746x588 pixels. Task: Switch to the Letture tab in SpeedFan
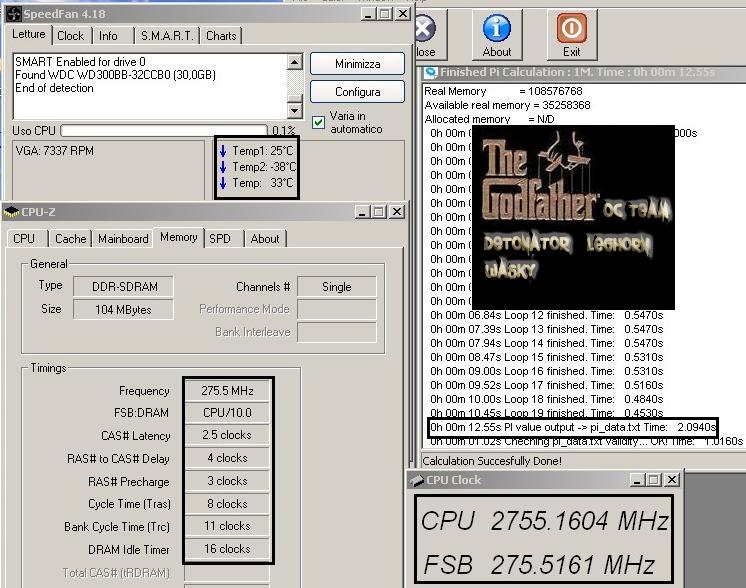(29, 34)
